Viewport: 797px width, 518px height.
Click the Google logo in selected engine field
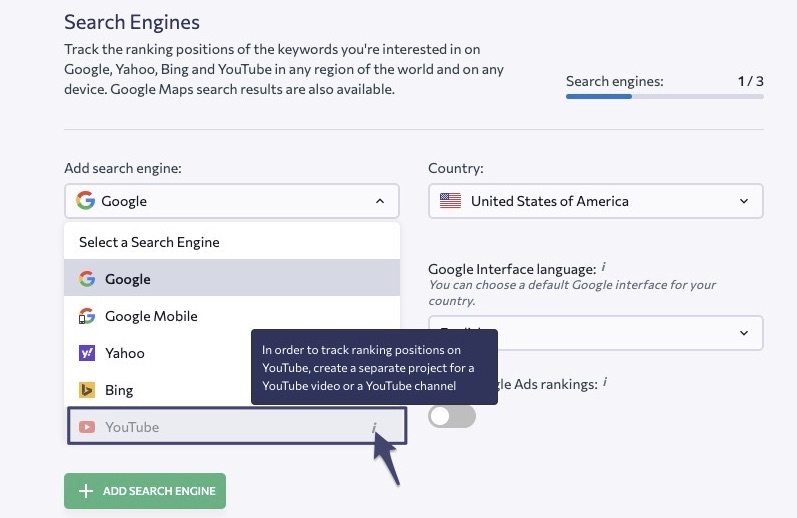pos(85,200)
